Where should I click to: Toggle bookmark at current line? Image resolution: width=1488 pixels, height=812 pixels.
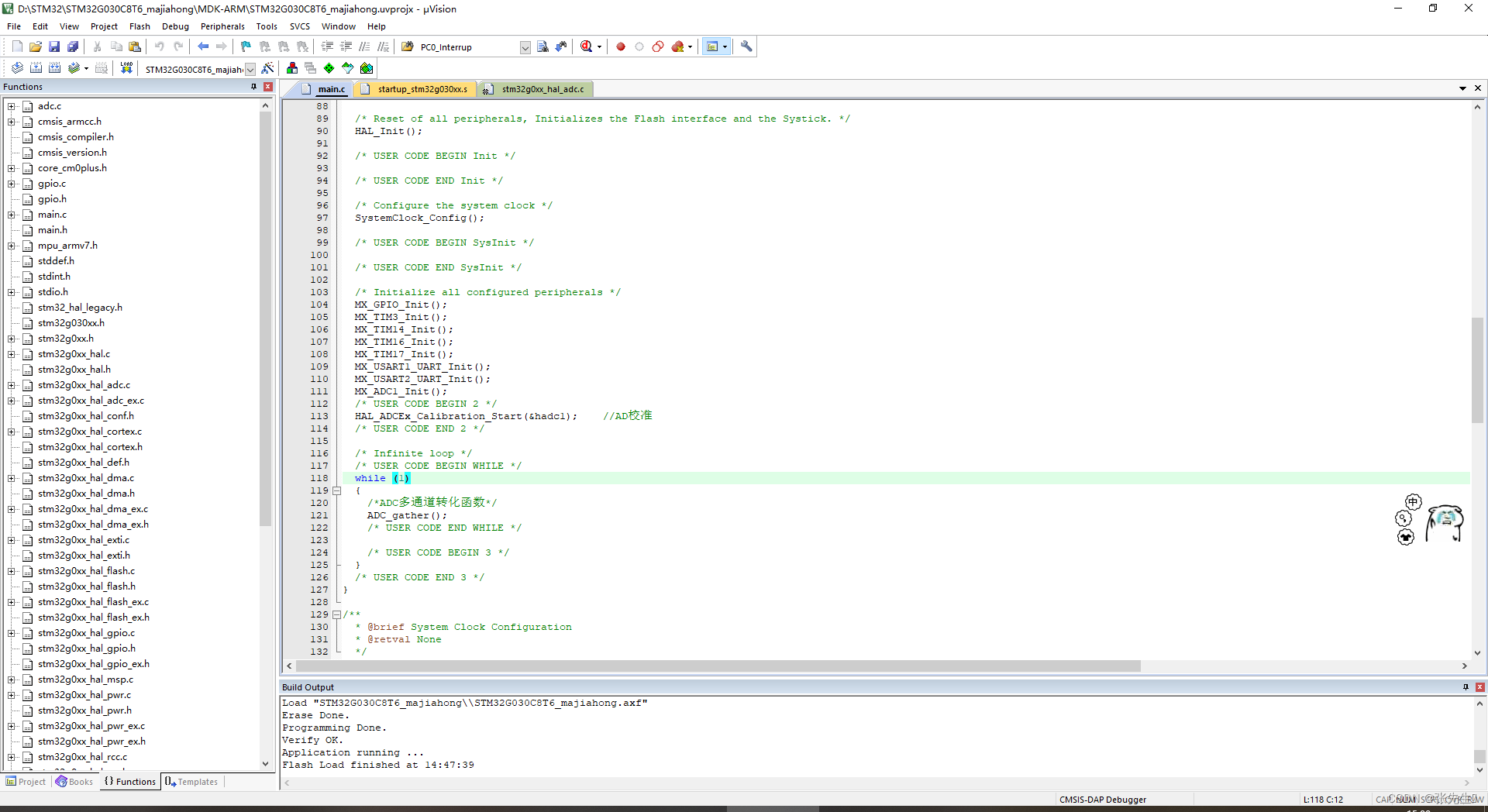[x=245, y=46]
